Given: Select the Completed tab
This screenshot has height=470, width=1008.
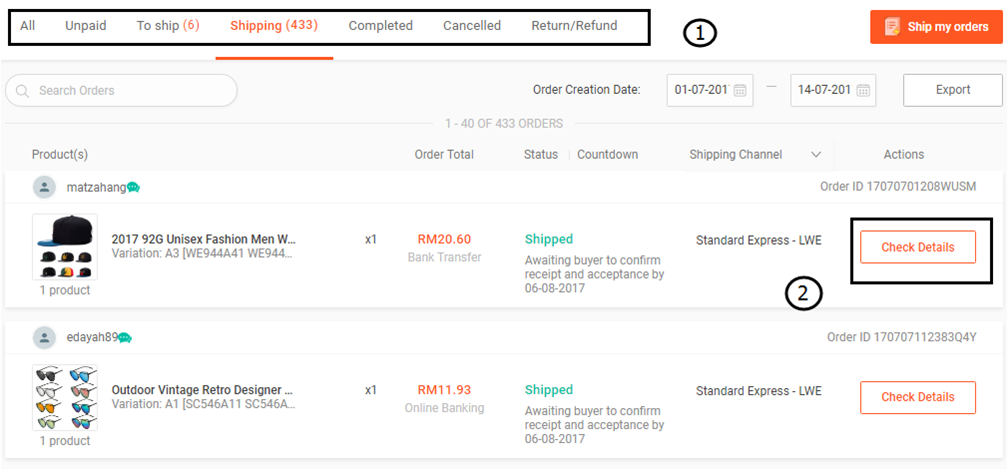Looking at the screenshot, I should (380, 26).
